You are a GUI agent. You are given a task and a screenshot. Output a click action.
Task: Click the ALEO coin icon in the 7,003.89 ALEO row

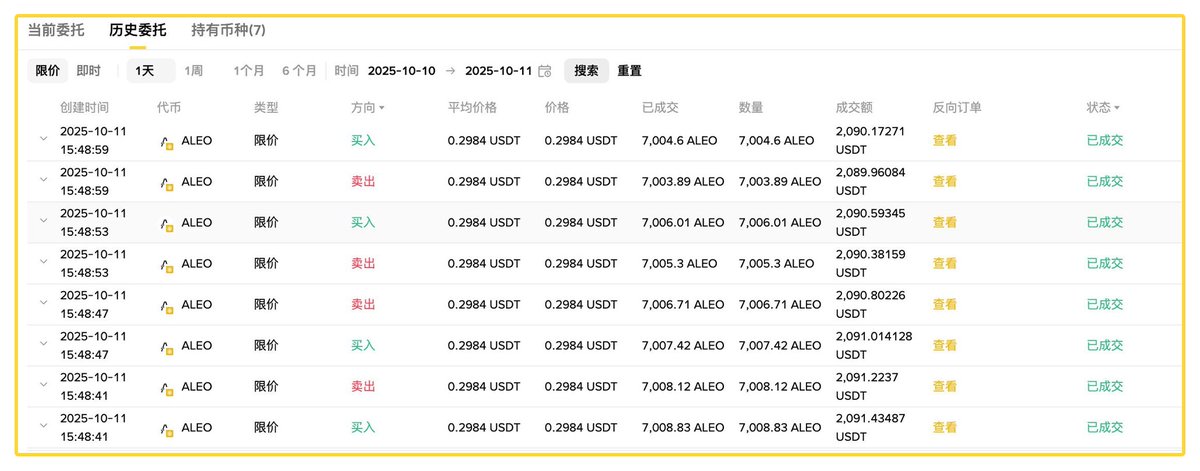click(167, 182)
